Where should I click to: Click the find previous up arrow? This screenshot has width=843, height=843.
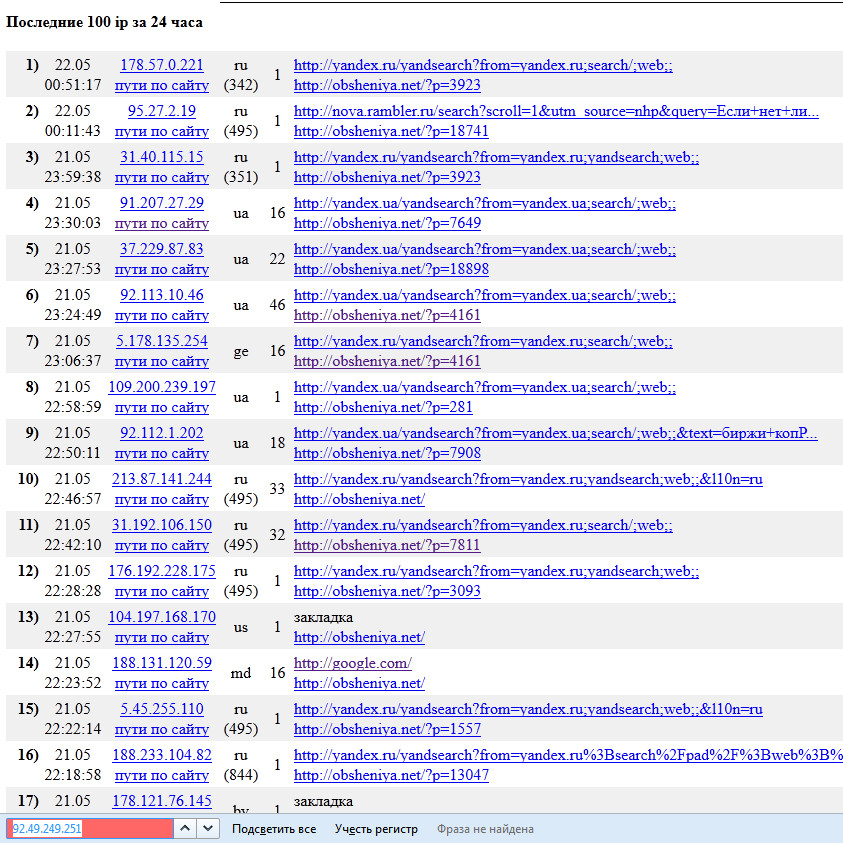click(x=184, y=828)
